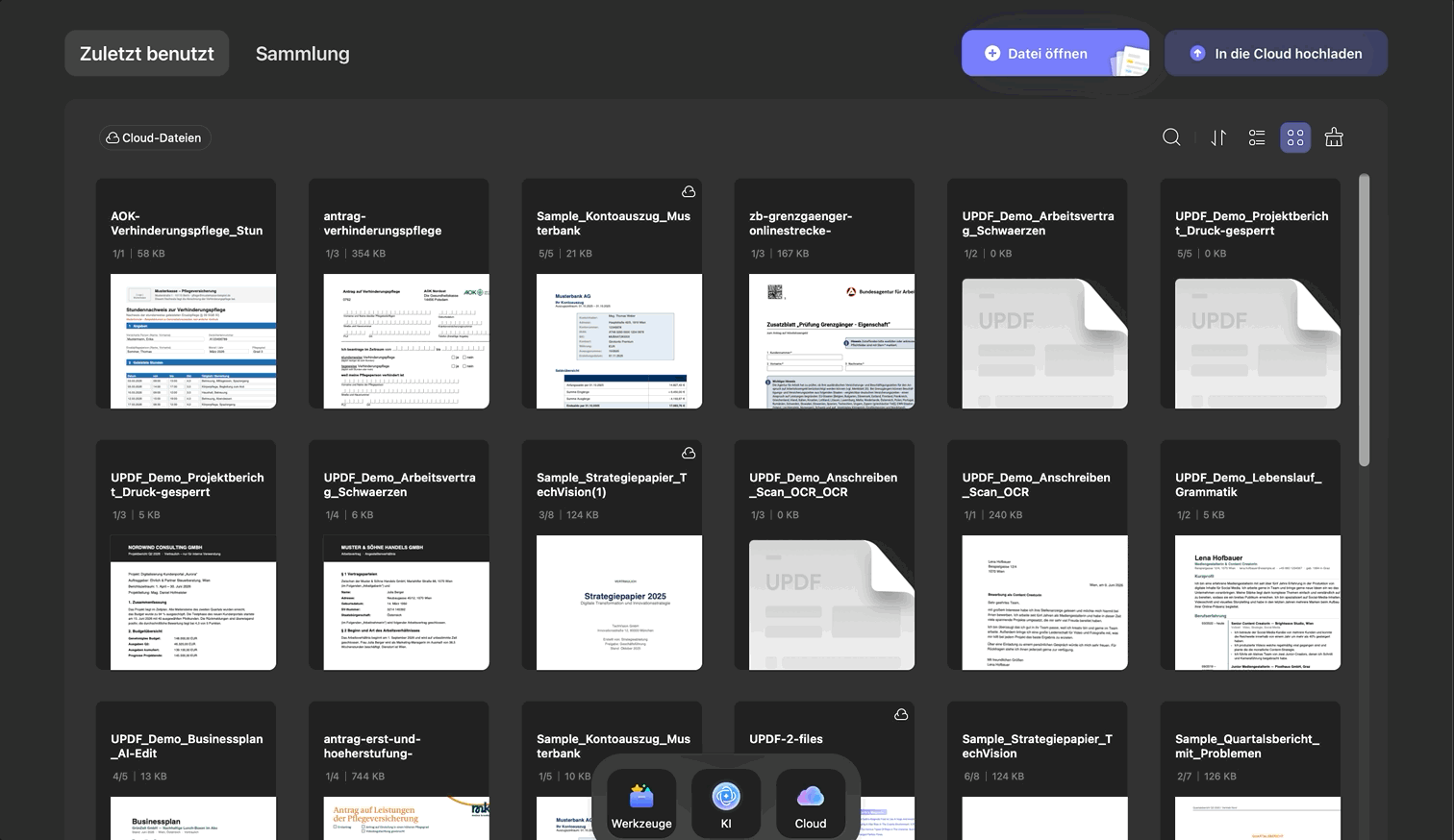The height and width of the screenshot is (840, 1454).
Task: Click file name UPDF_Demo_Businessplan_AI-Edit
Action: point(187,746)
